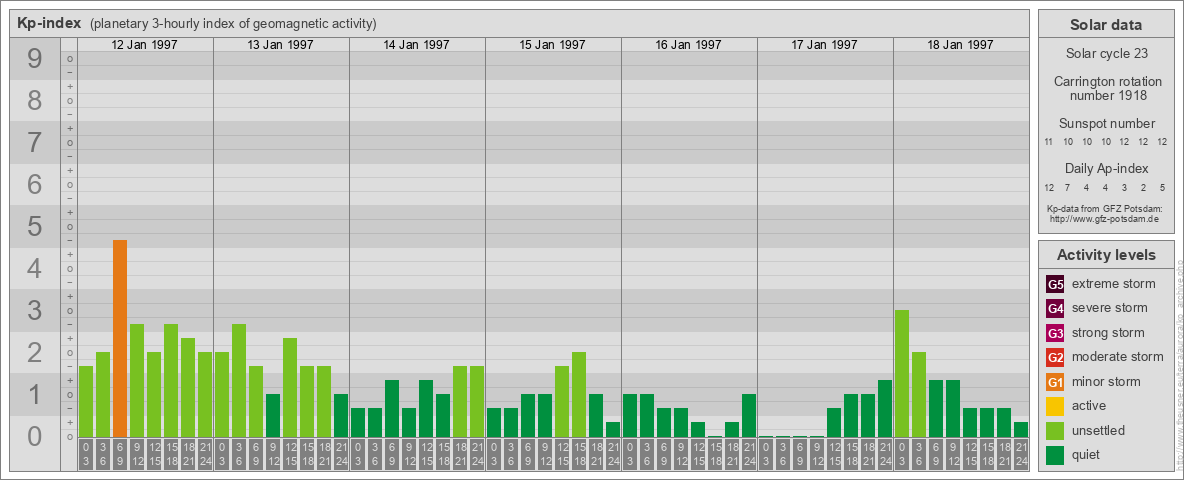
Task: Click the Kp-index chart title
Action: [x=49, y=23]
